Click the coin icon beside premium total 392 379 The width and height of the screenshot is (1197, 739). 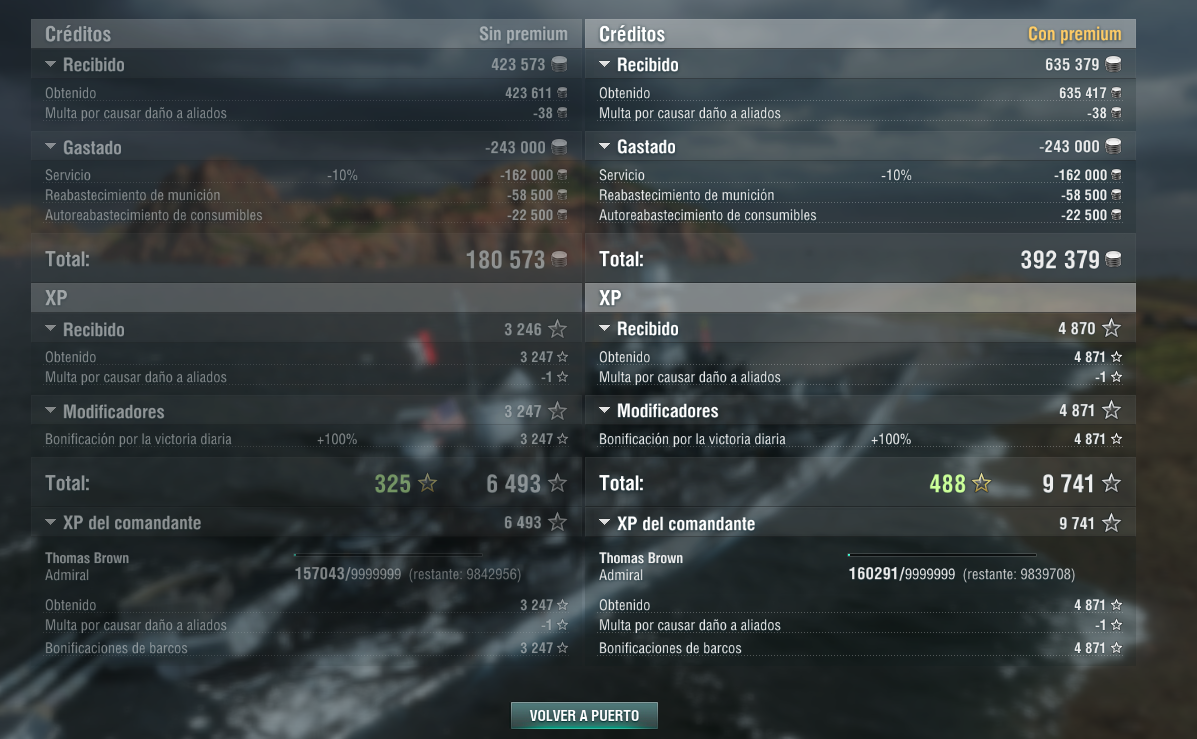tap(1114, 260)
